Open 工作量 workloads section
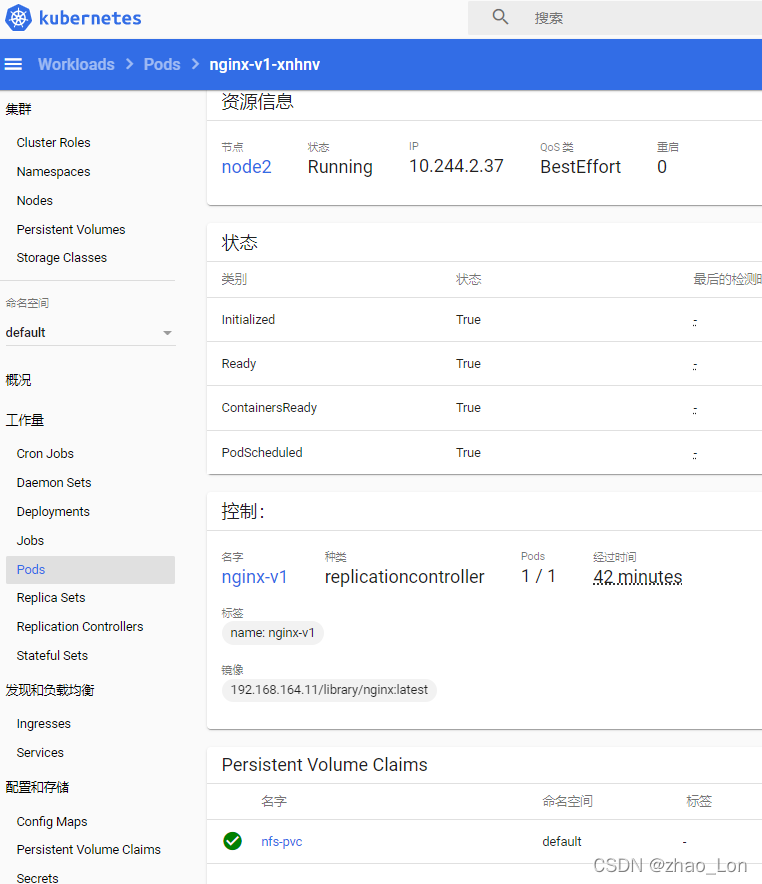 click(x=24, y=420)
